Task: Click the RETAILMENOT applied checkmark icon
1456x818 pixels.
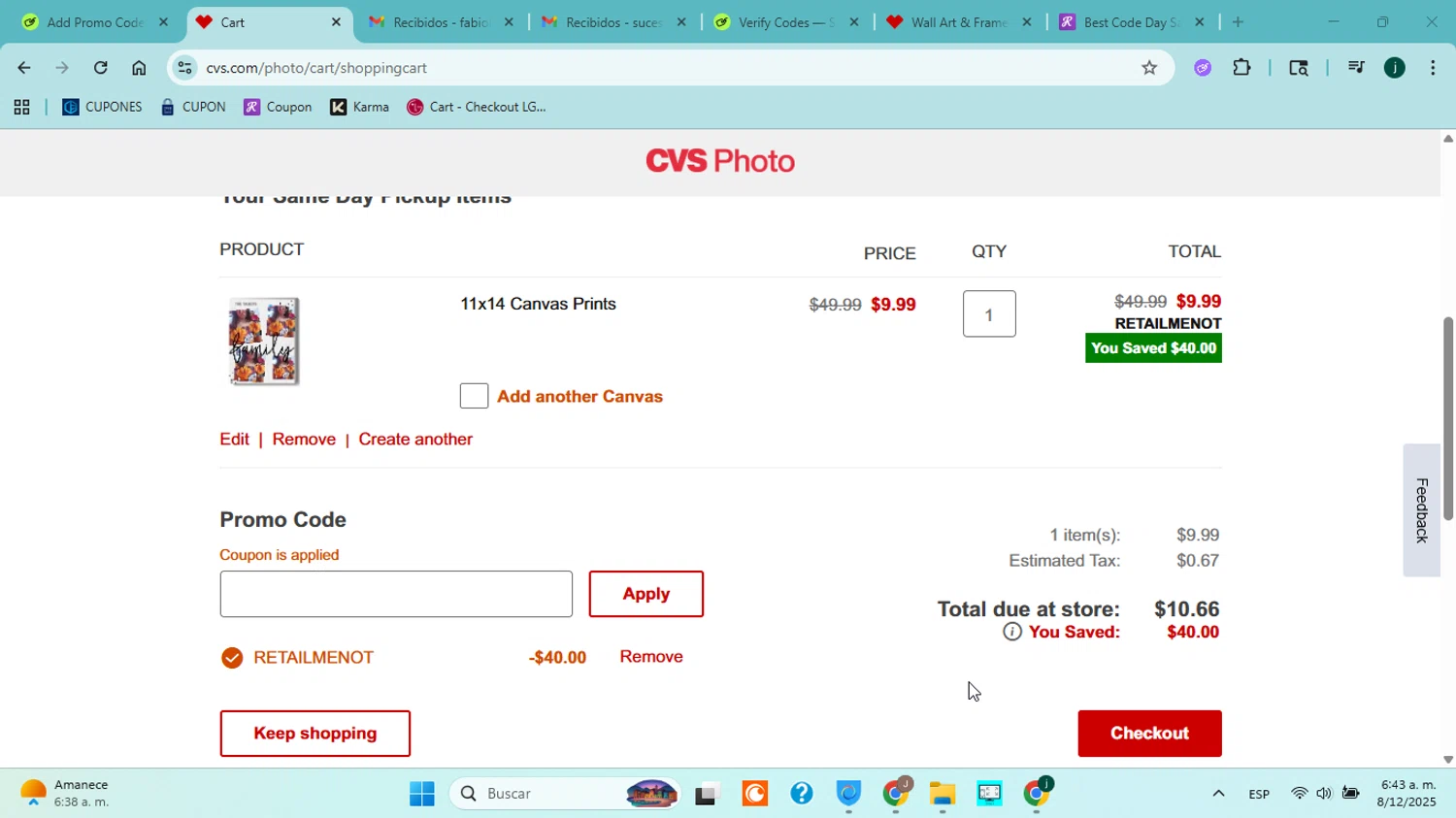Action: pyautogui.click(x=232, y=658)
